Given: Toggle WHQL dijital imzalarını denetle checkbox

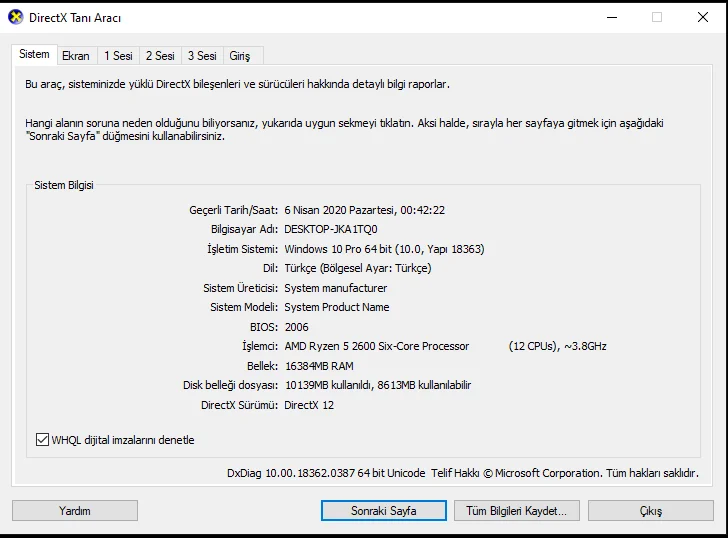Looking at the screenshot, I should click(42, 440).
